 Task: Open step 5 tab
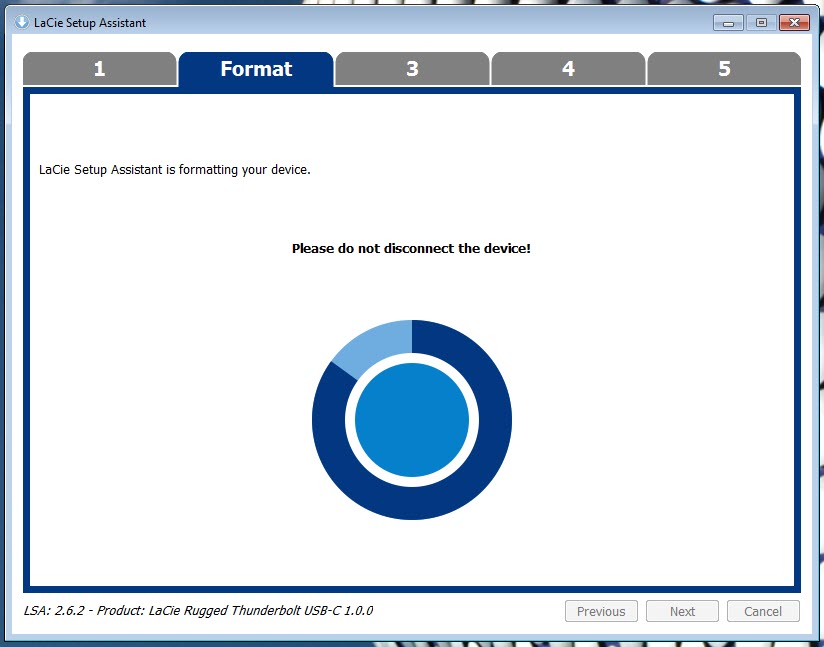[x=724, y=69]
